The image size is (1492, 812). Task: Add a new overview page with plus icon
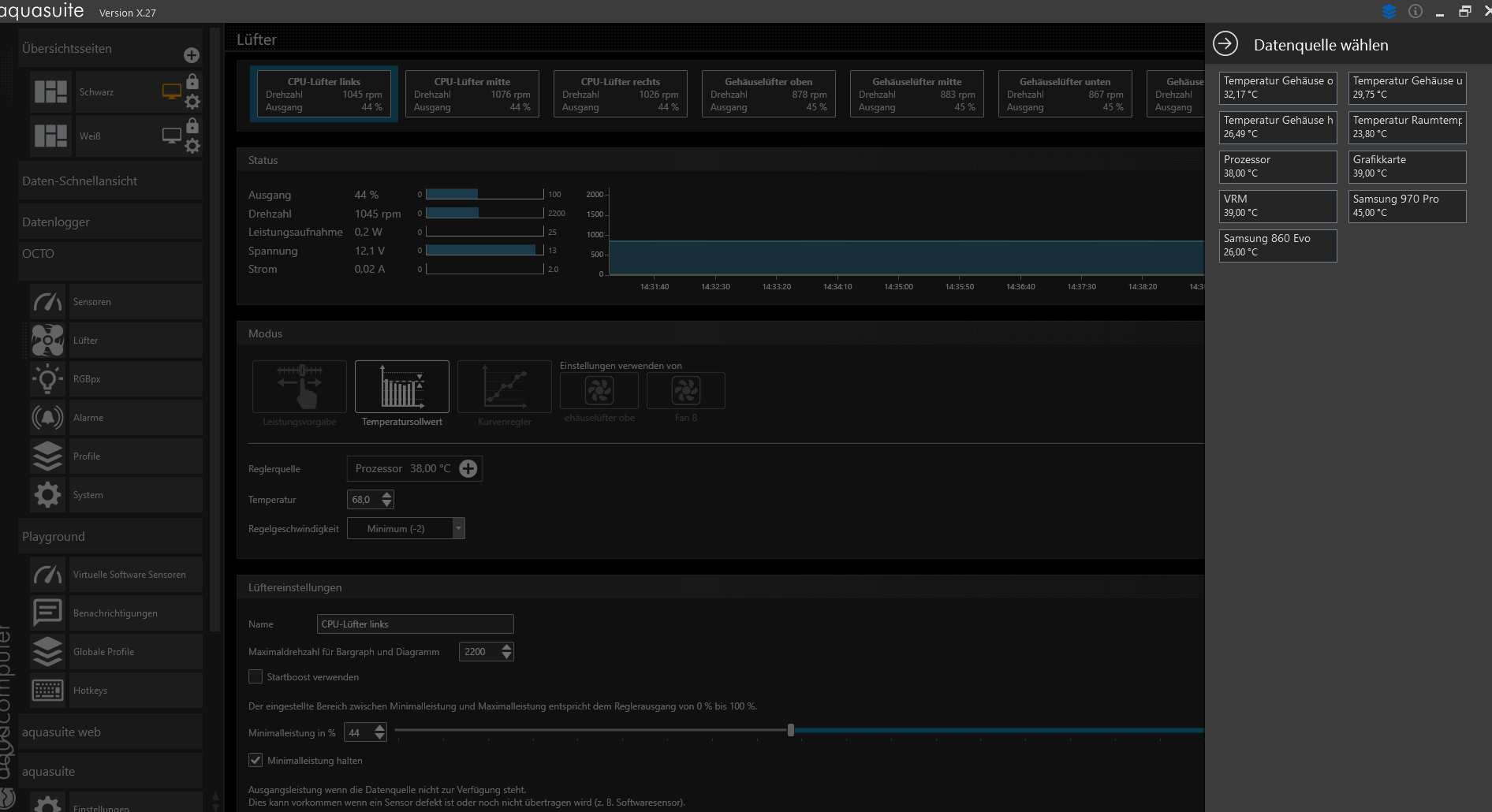pos(192,55)
